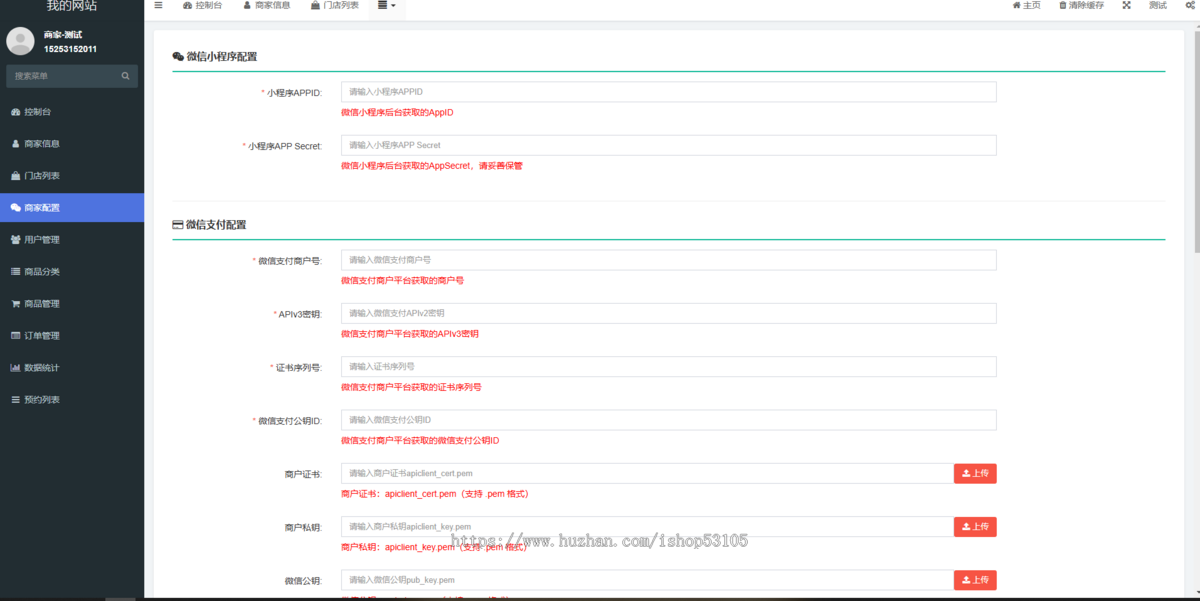Switch to the 商家信息 tab
1200x601 pixels.
pyautogui.click(x=266, y=5)
